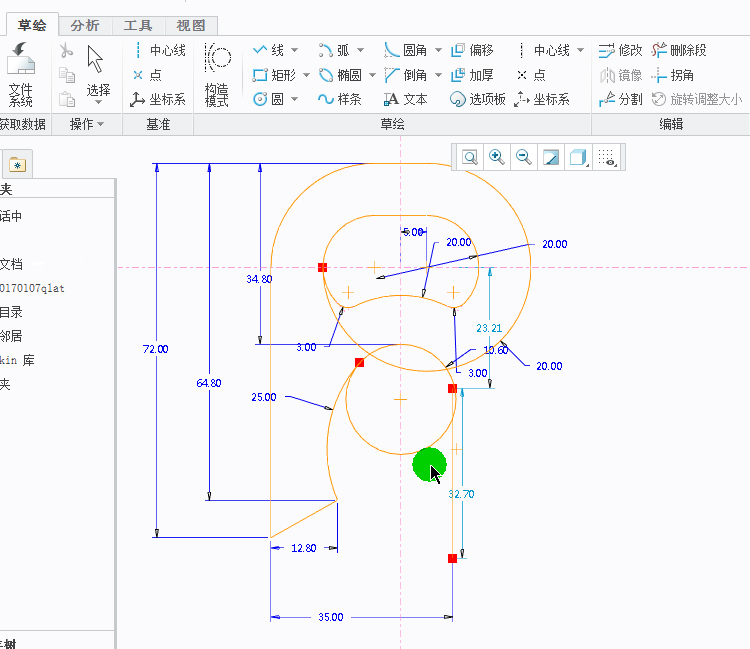The image size is (750, 649).
Task: Select the 文本 text tool
Action: [x=406, y=99]
